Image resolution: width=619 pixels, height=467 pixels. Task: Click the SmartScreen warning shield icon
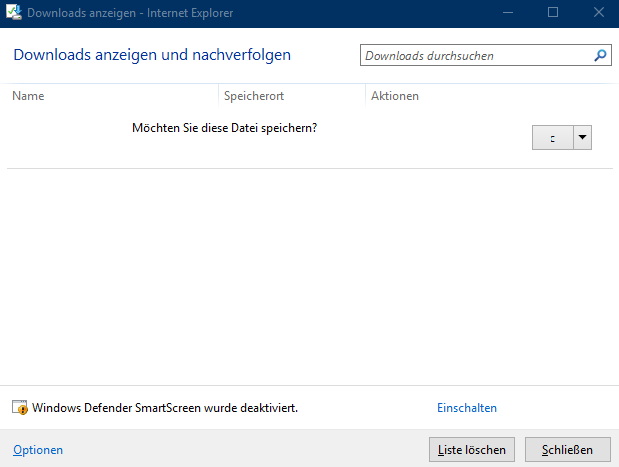coord(20,407)
